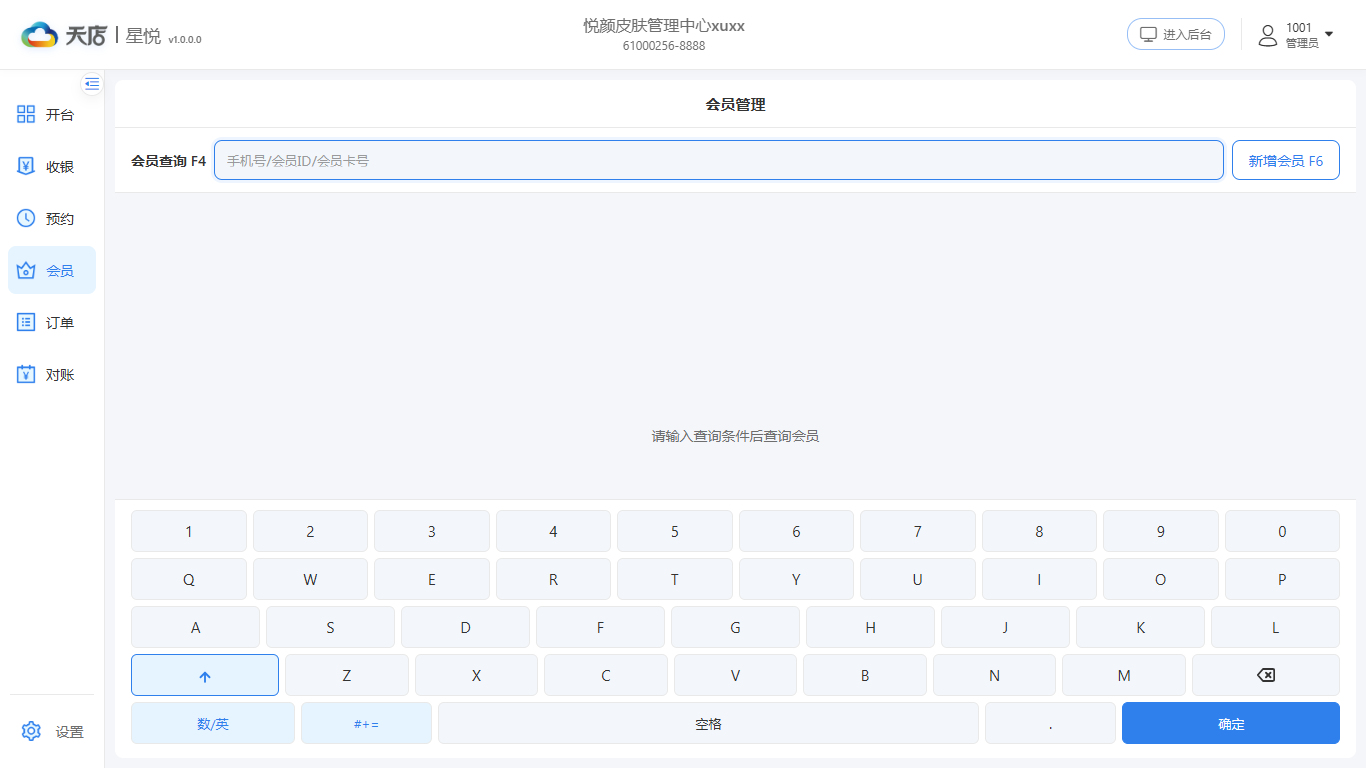
Task: Click the phone number 61000256-8888
Action: (664, 46)
